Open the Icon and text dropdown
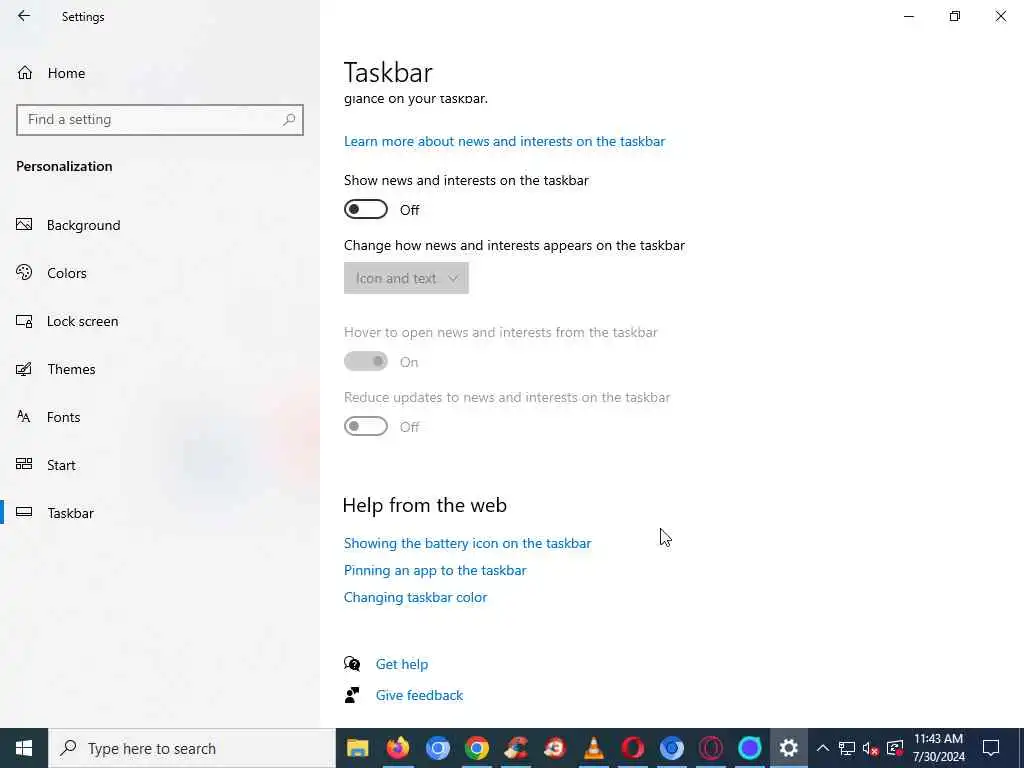The width and height of the screenshot is (1024, 768). (x=406, y=278)
